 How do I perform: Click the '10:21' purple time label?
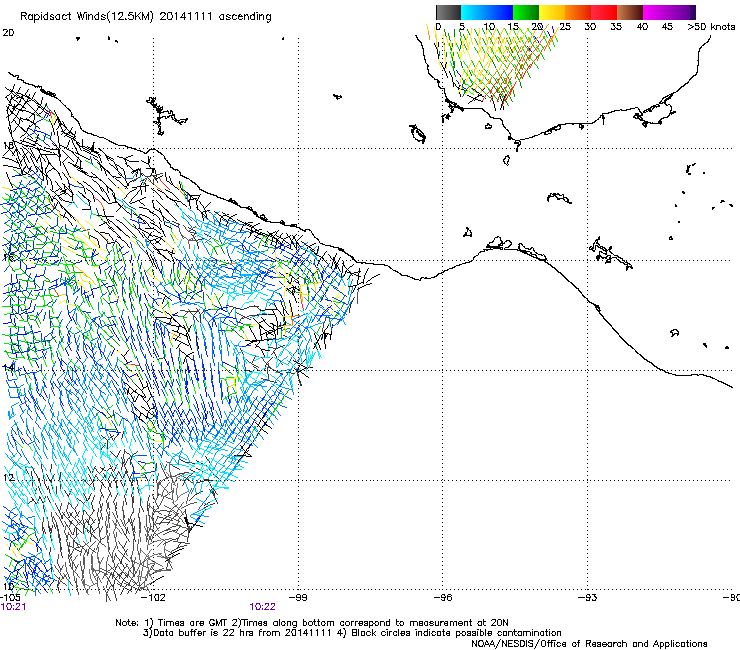[13, 607]
